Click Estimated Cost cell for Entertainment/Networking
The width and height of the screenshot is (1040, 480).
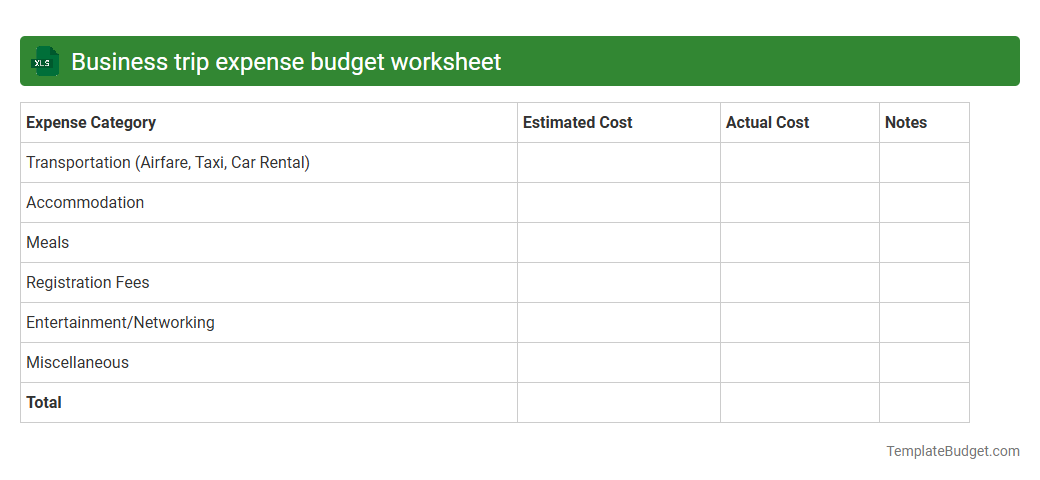click(x=619, y=322)
